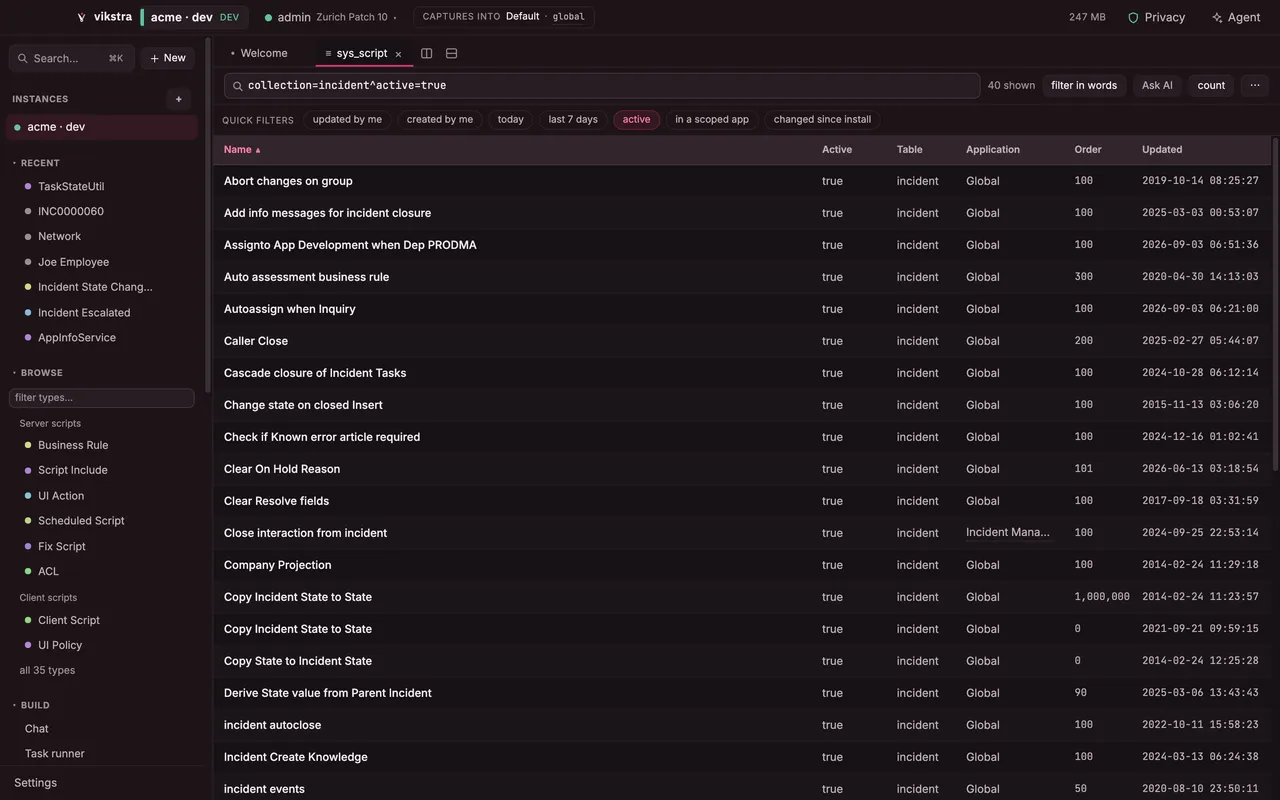Select the sys_script tab
Screen dimensions: 1280x800
[x=361, y=53]
